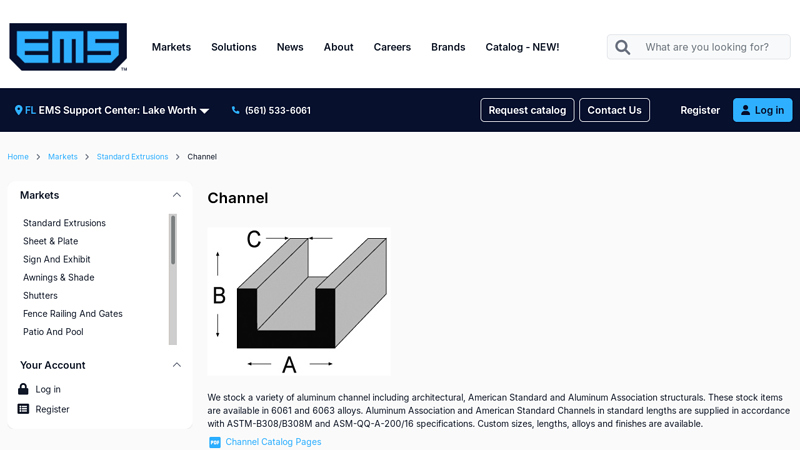
Task: Click the register list icon in sidebar
Action: click(23, 409)
